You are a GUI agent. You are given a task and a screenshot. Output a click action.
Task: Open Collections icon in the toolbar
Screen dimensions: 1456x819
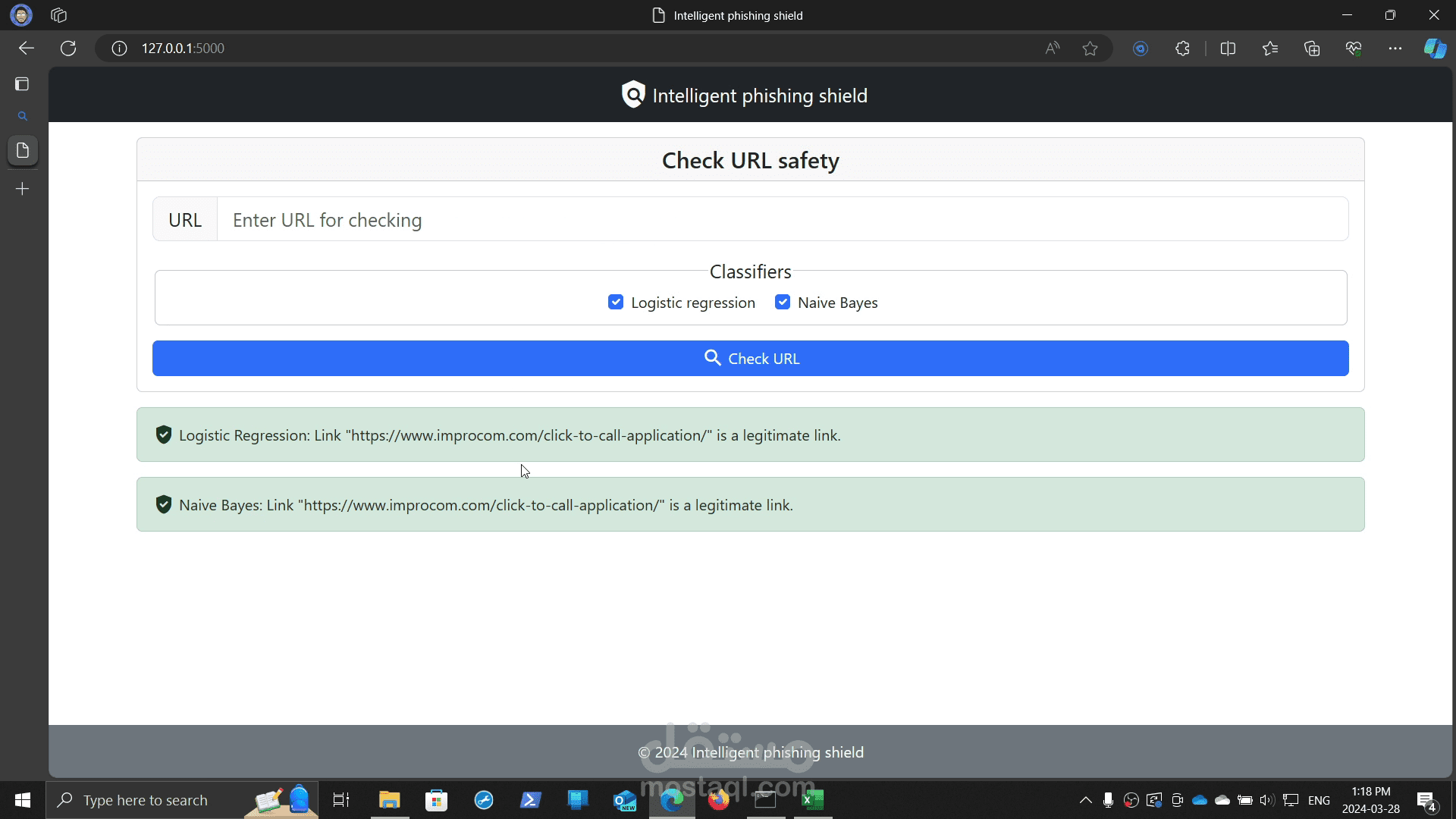[1312, 49]
